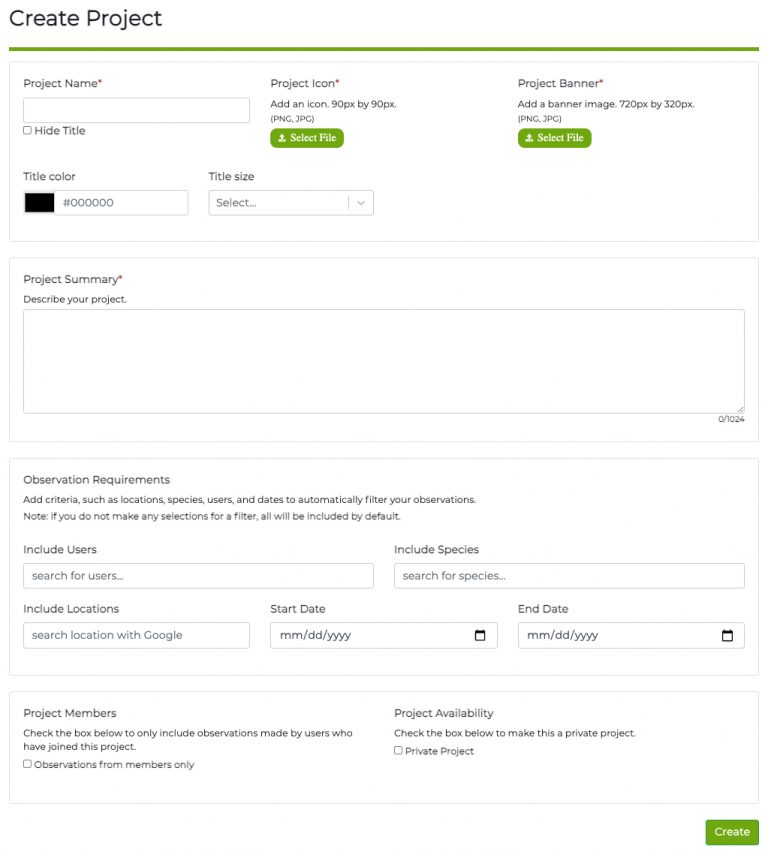
Task: Focus the search for species field
Action: (x=569, y=576)
